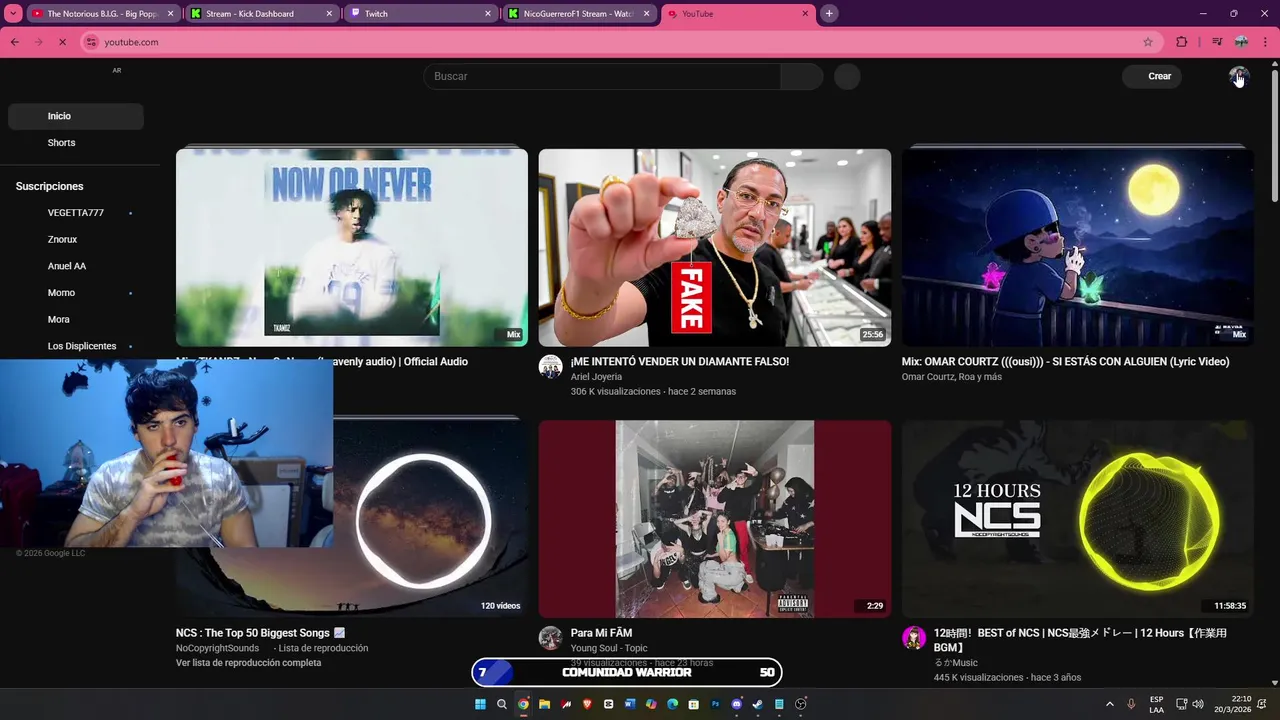Open the FAKE diamond video thumbnail
This screenshot has height=720, width=1280.
(715, 247)
